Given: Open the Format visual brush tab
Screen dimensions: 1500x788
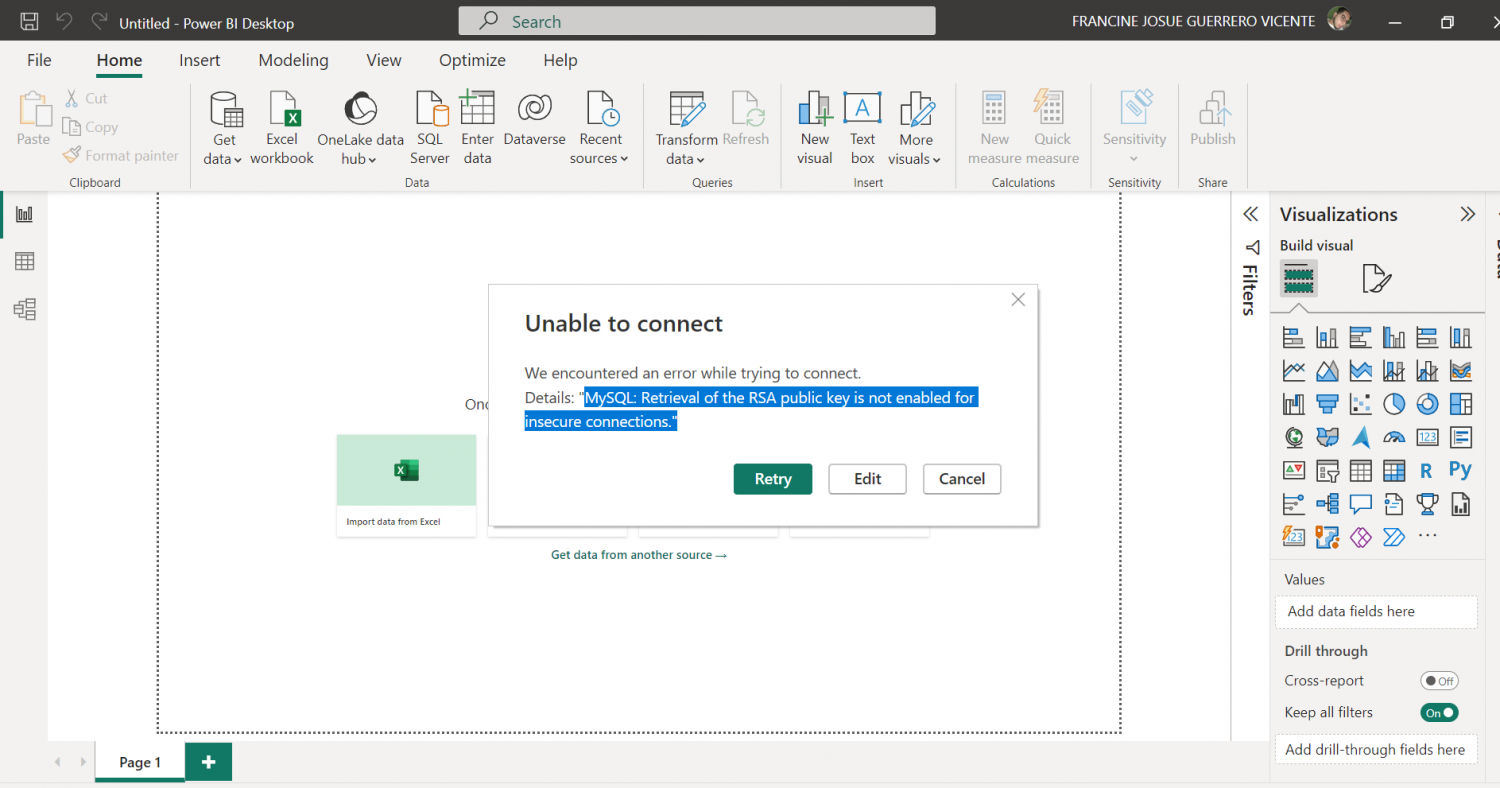Looking at the screenshot, I should pyautogui.click(x=1377, y=278).
